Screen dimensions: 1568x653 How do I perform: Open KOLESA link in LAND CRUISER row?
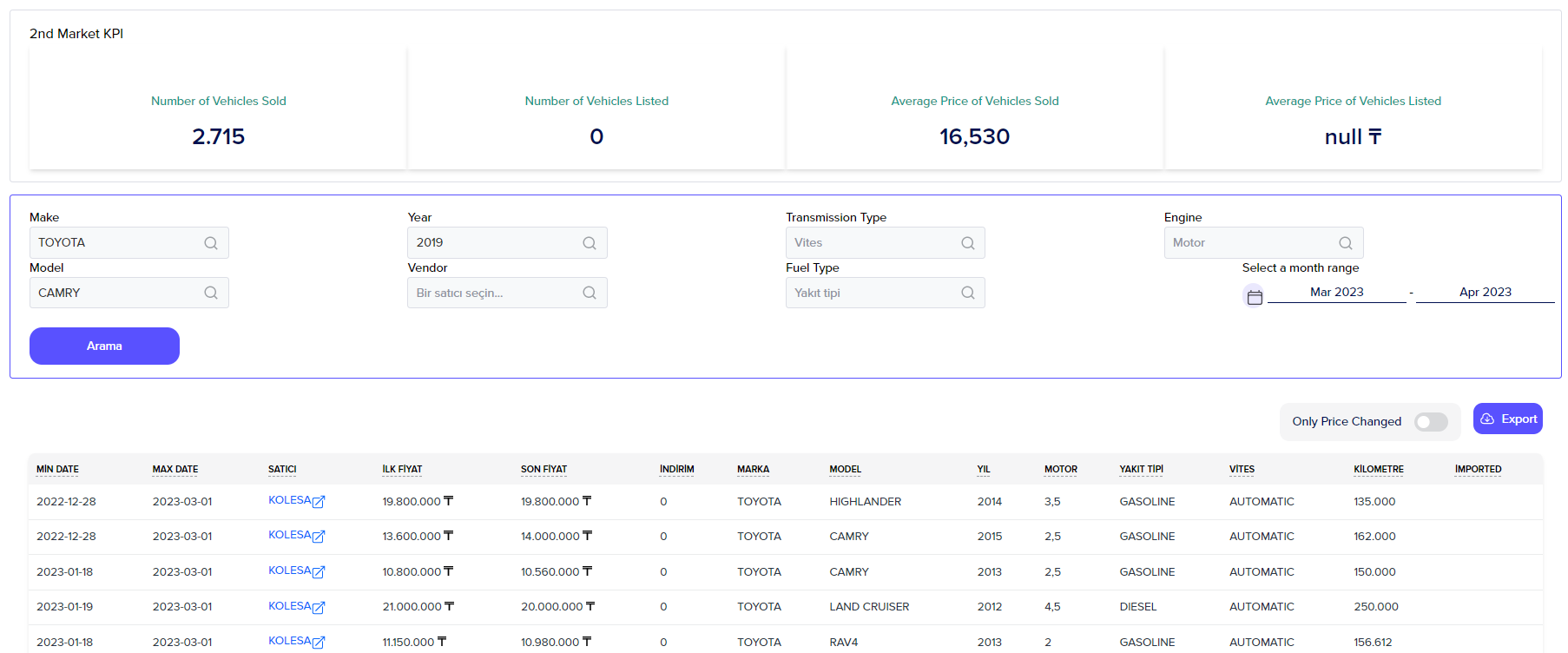pyautogui.click(x=289, y=606)
